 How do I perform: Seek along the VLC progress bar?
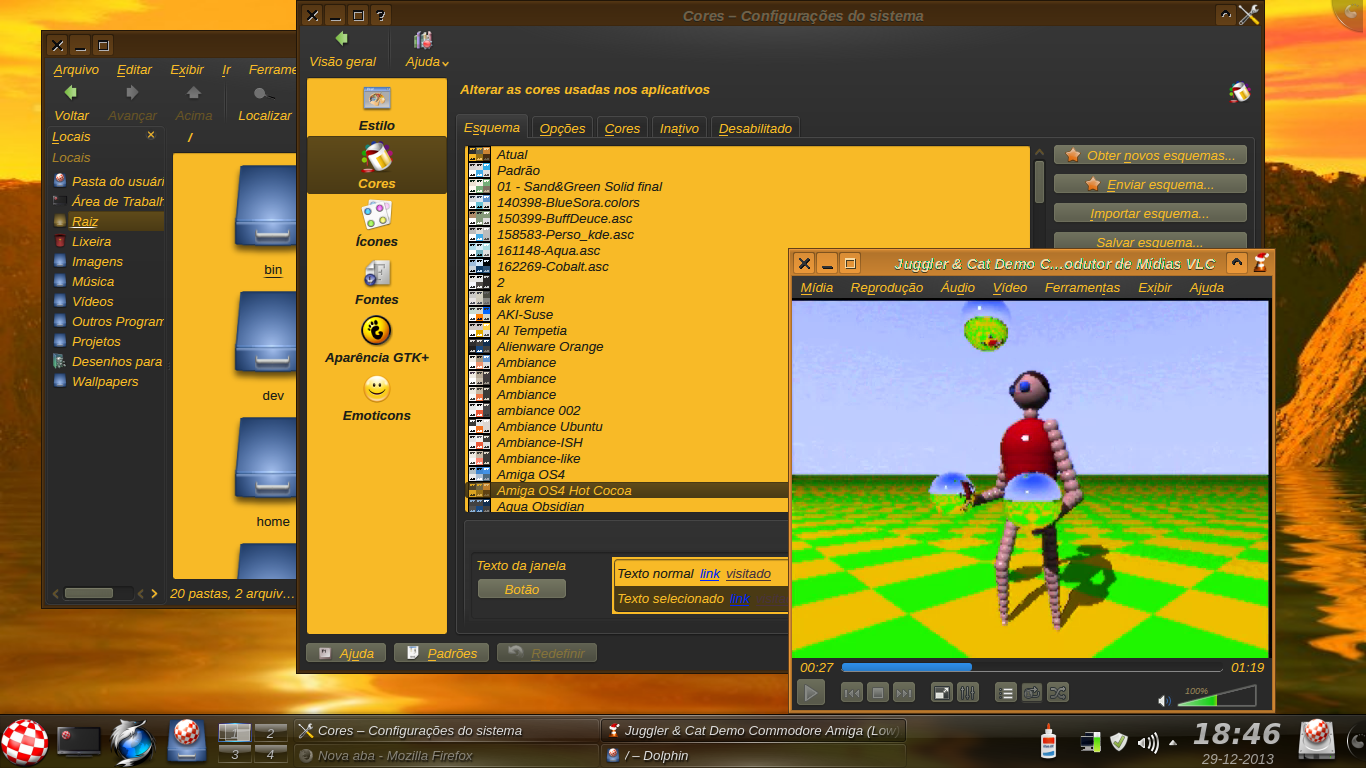click(x=1032, y=667)
